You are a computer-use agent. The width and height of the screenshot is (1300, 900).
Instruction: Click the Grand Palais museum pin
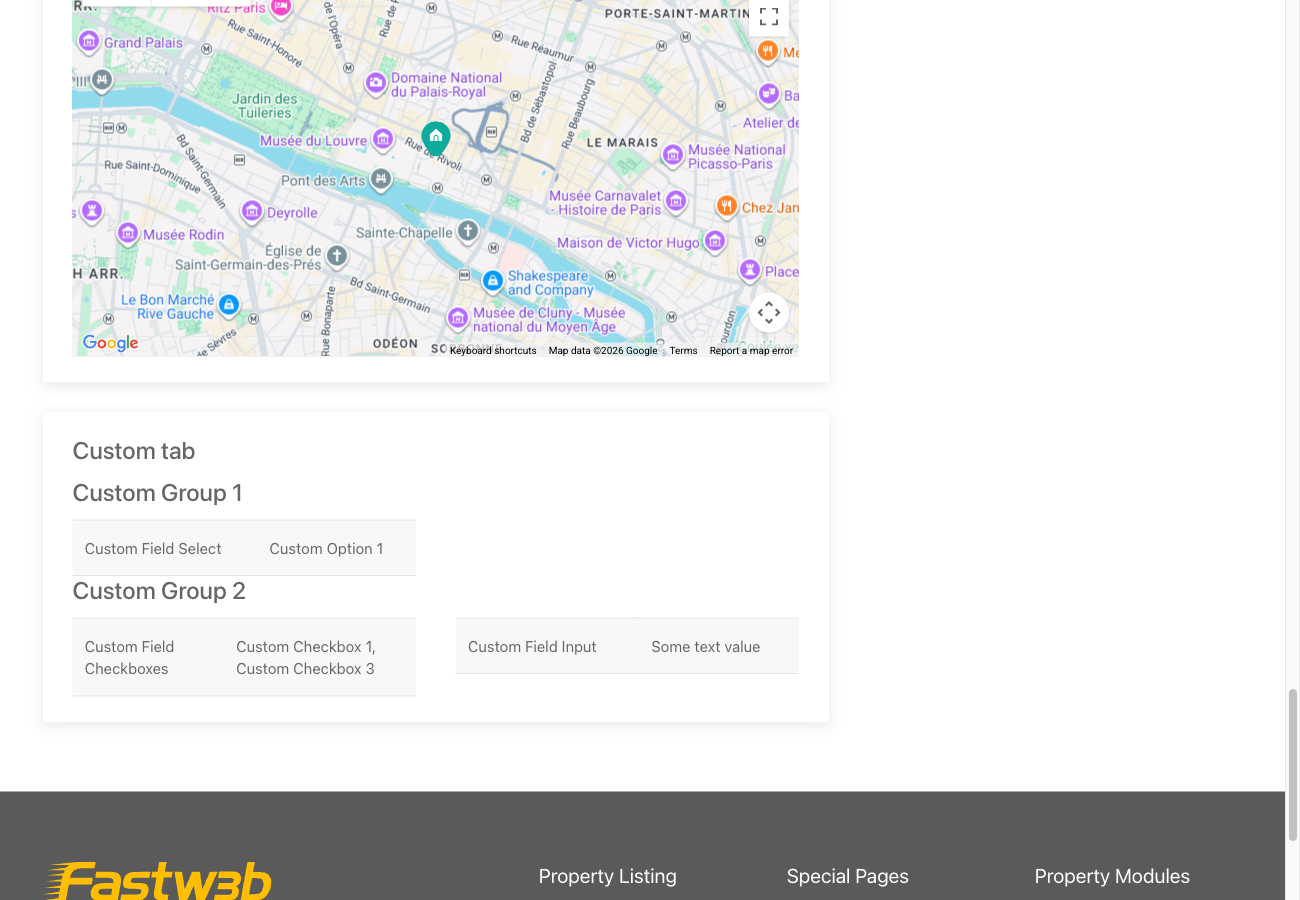[90, 42]
